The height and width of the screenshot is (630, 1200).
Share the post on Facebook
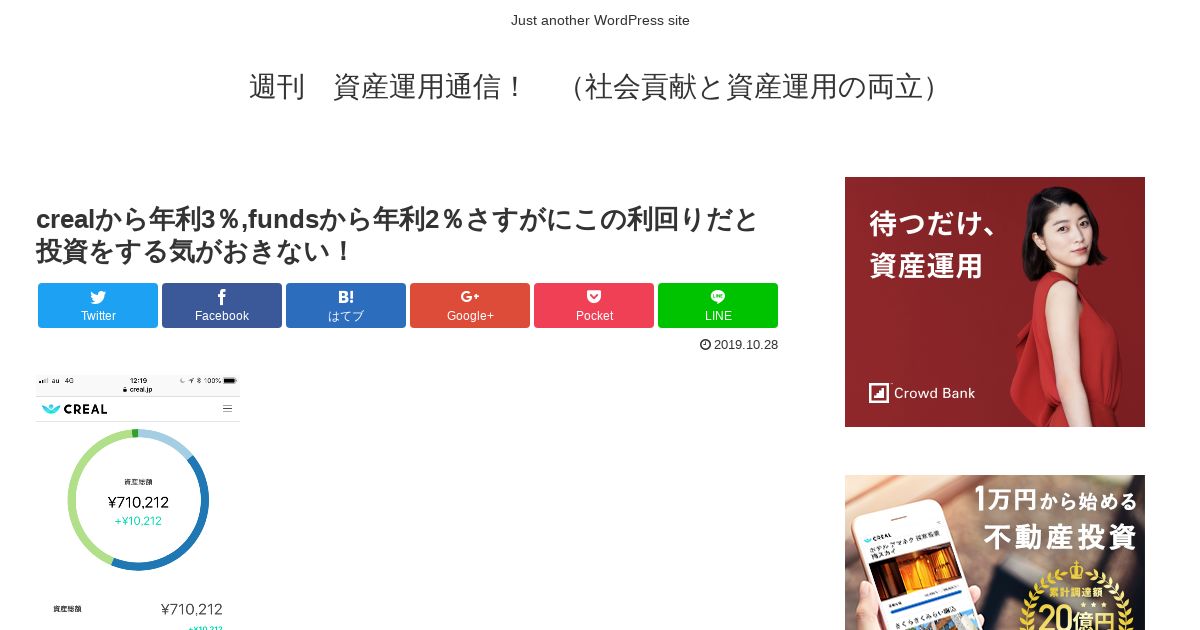click(222, 305)
